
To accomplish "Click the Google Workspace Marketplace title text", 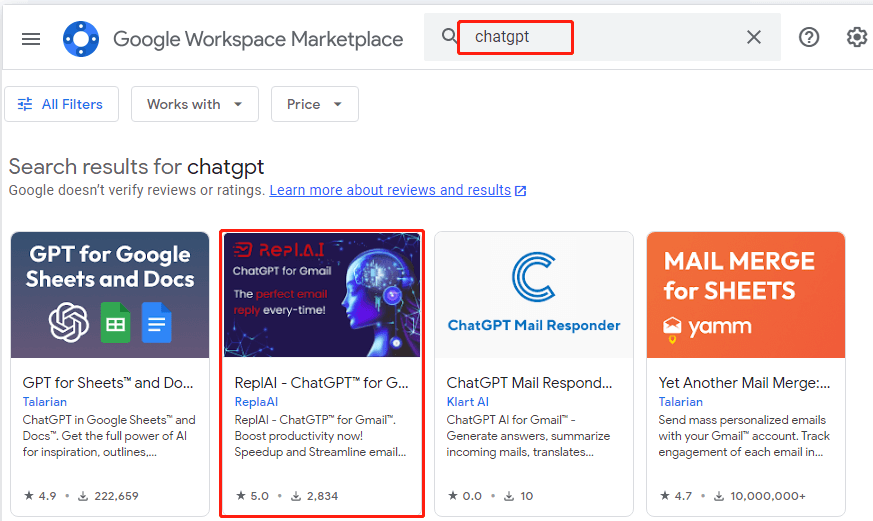I will (258, 40).
